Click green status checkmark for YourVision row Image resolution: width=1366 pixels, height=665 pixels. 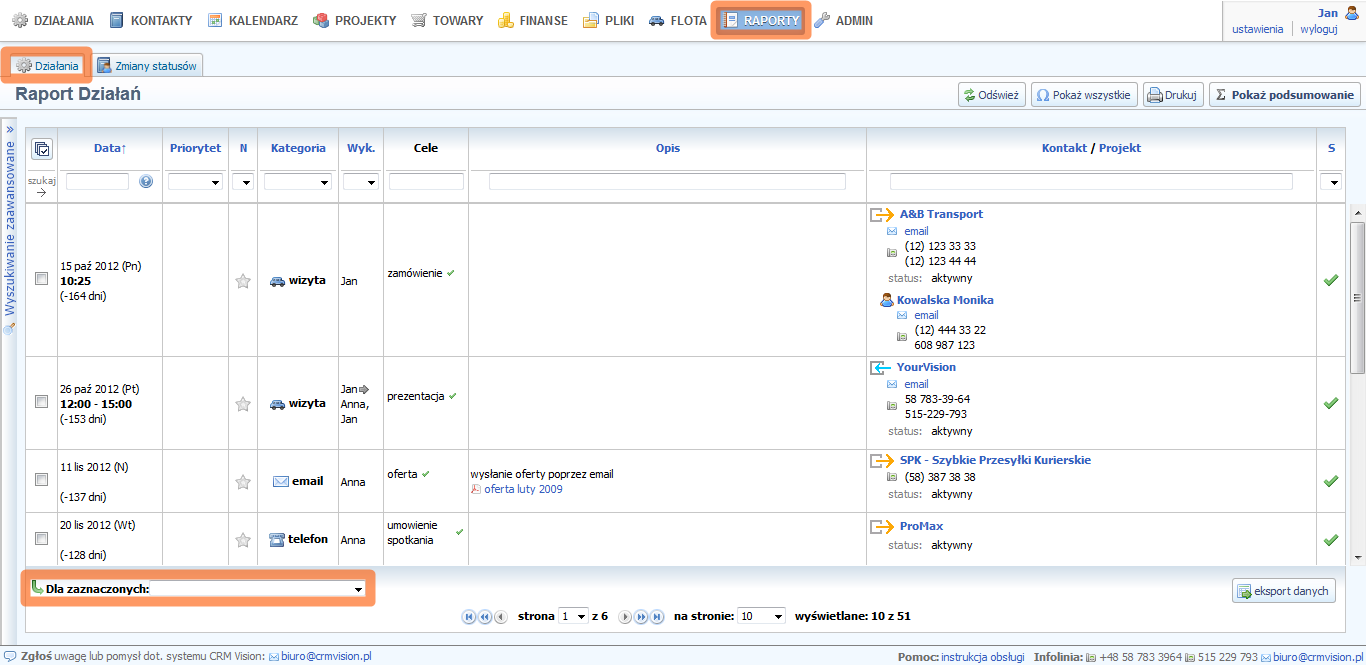[x=1330, y=403]
